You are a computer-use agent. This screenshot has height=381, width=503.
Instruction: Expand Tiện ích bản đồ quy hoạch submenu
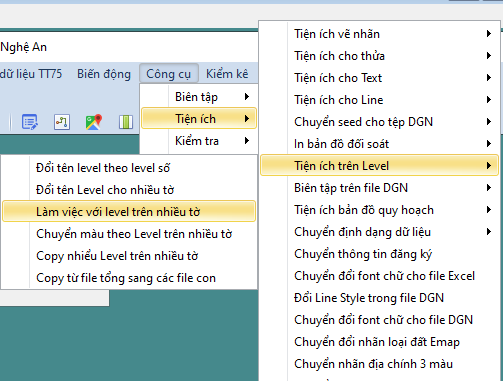(379, 210)
